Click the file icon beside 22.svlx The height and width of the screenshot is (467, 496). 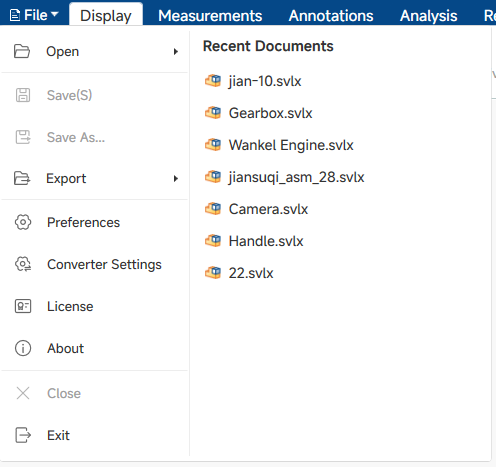click(213, 273)
